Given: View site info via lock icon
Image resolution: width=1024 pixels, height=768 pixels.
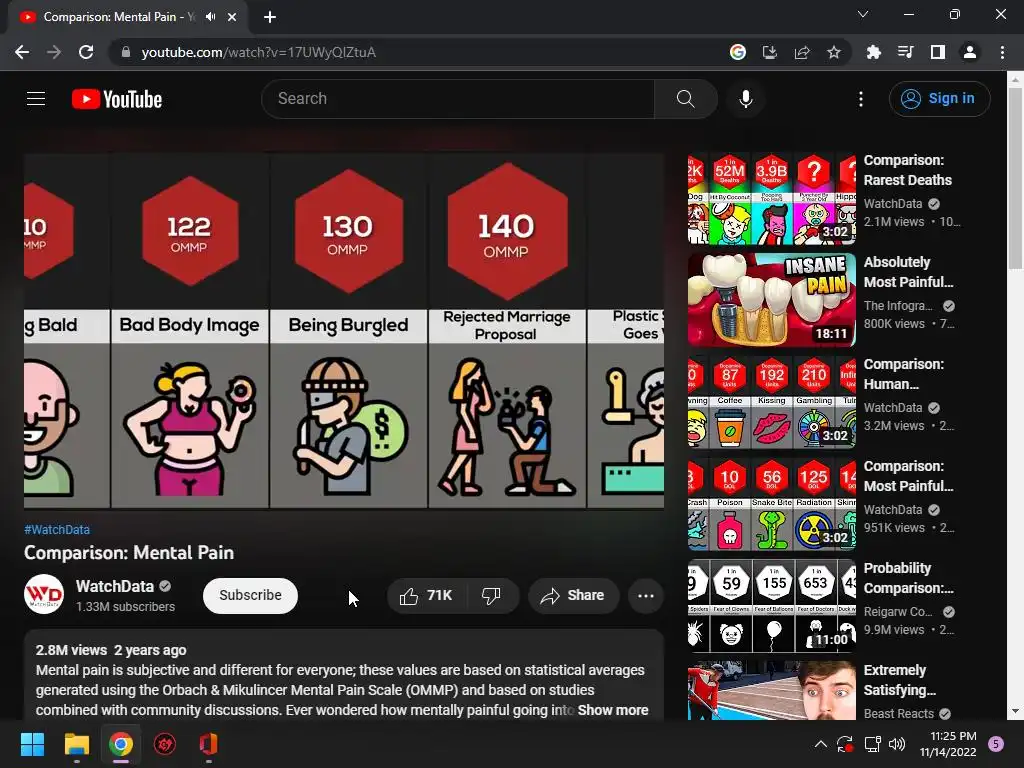Looking at the screenshot, I should [x=126, y=52].
